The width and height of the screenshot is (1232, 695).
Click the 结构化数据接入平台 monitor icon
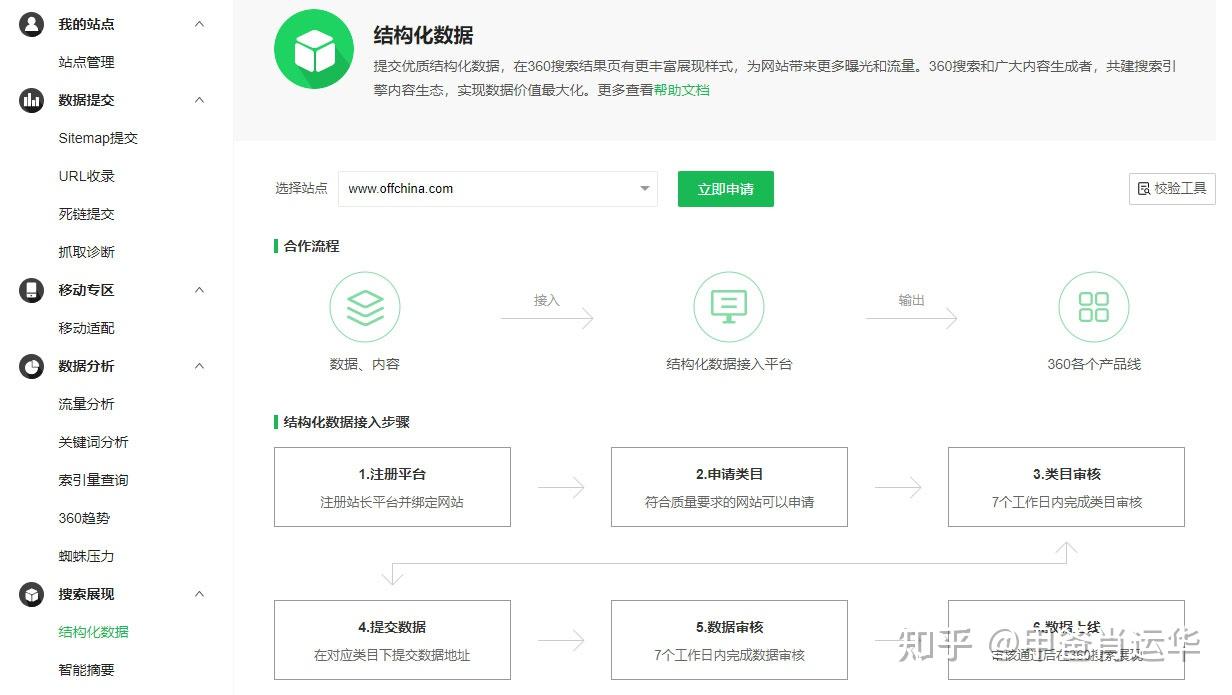pos(729,308)
